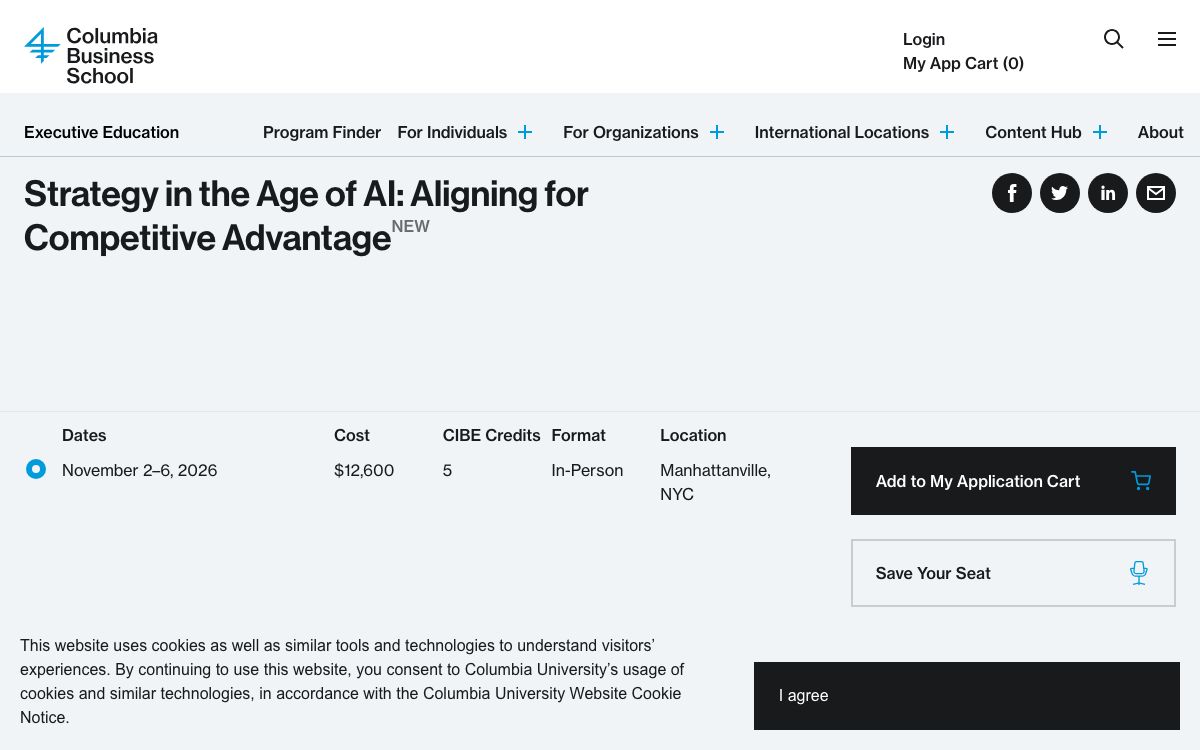Open My App Cart (0)

tap(963, 63)
